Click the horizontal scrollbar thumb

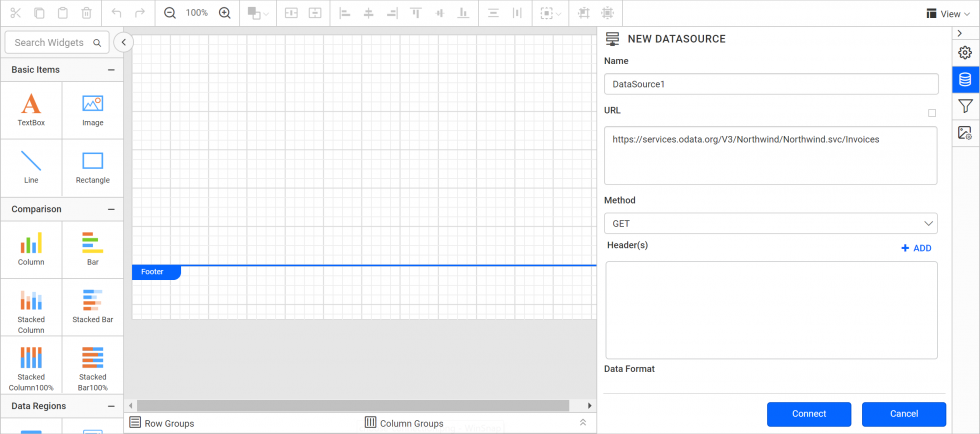pos(353,405)
